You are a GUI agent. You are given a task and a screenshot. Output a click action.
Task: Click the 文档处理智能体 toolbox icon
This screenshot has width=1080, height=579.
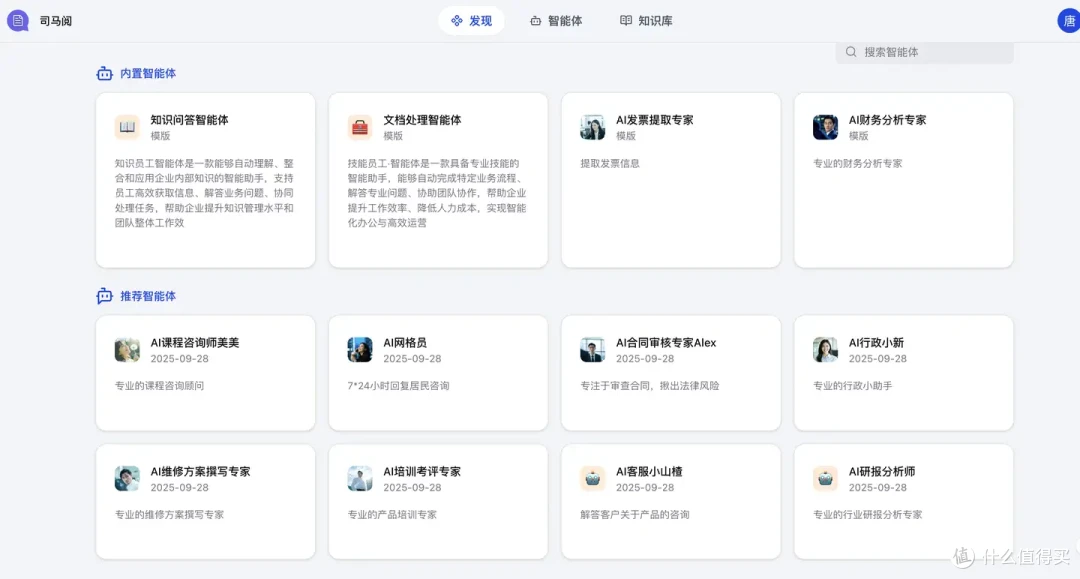(360, 127)
